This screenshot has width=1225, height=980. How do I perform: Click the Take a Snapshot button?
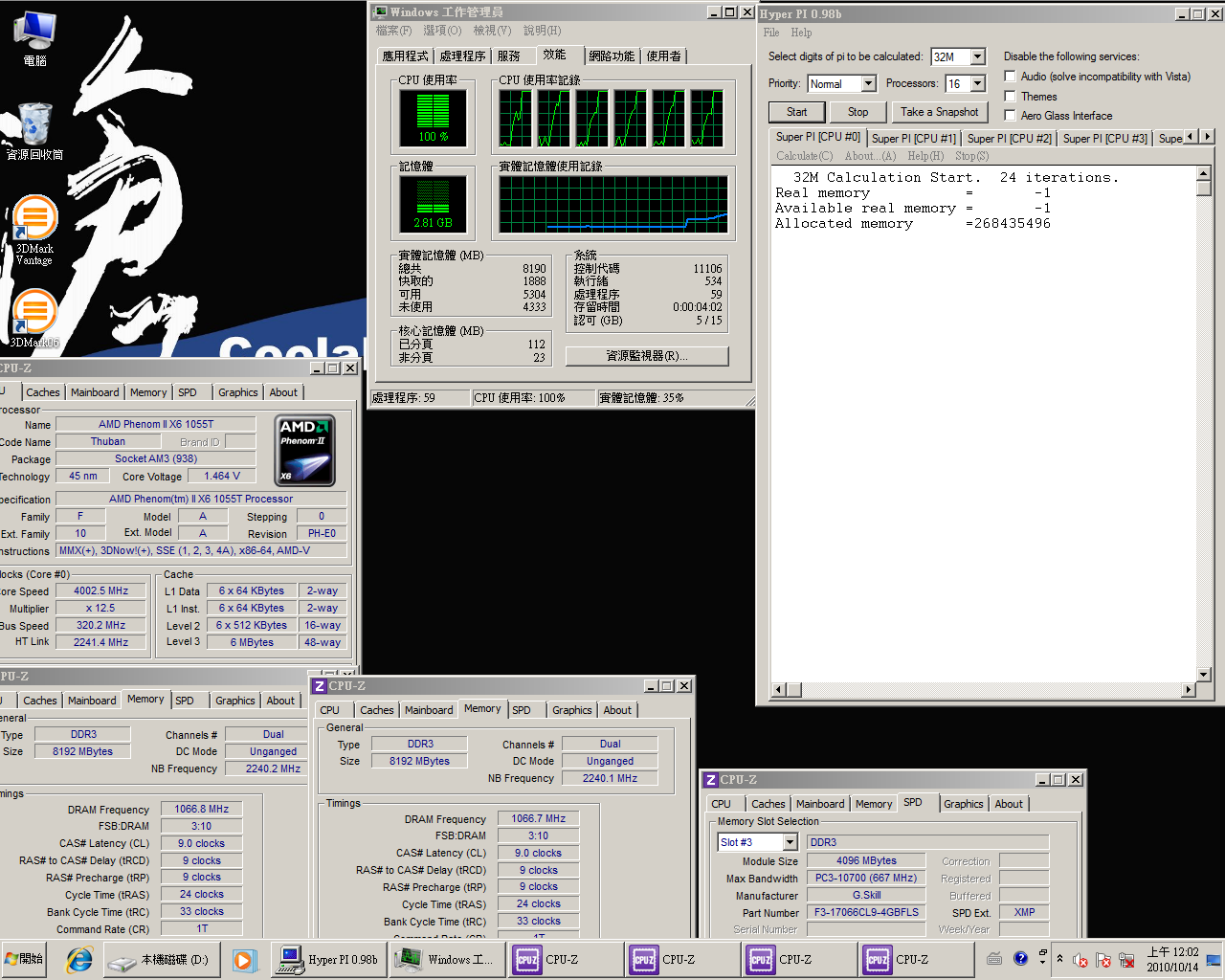[940, 112]
